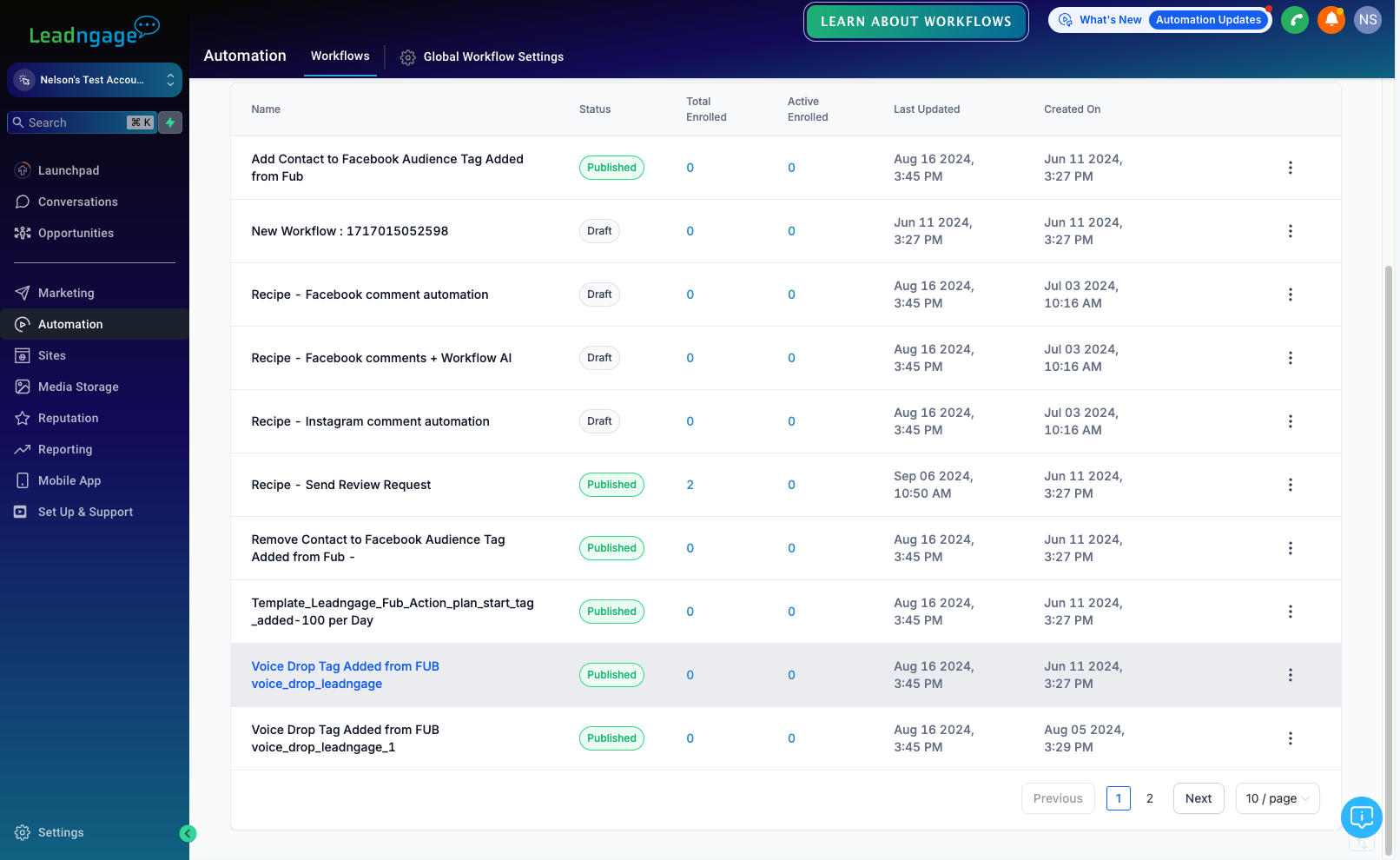Screen dimensions: 1400x860
Task: Click Total Enrolled count 2 for Send Review Request
Action: (x=690, y=485)
